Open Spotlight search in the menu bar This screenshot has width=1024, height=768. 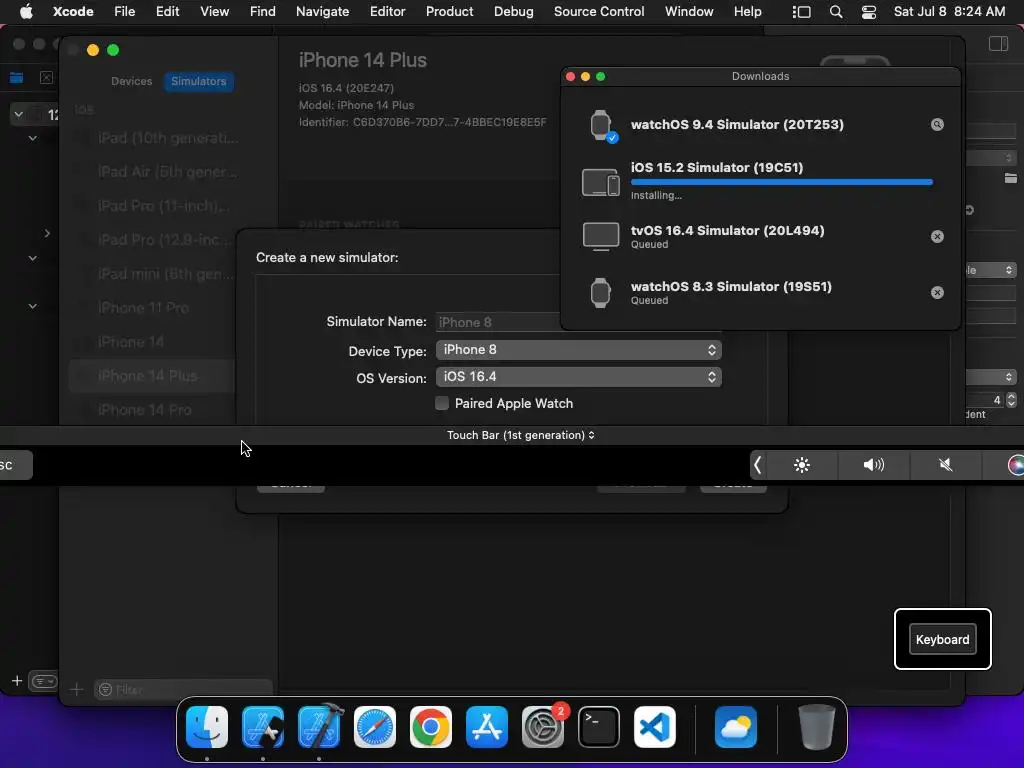click(836, 12)
